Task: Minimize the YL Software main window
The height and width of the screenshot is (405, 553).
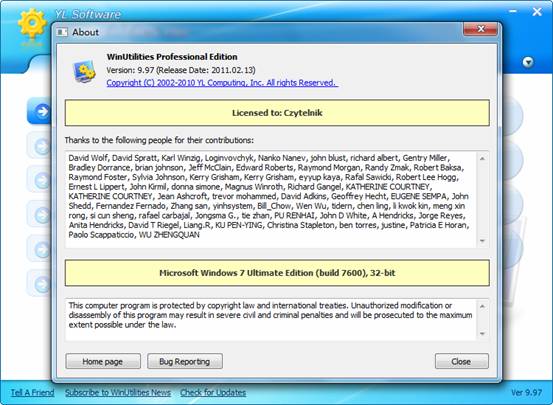Action: [513, 12]
